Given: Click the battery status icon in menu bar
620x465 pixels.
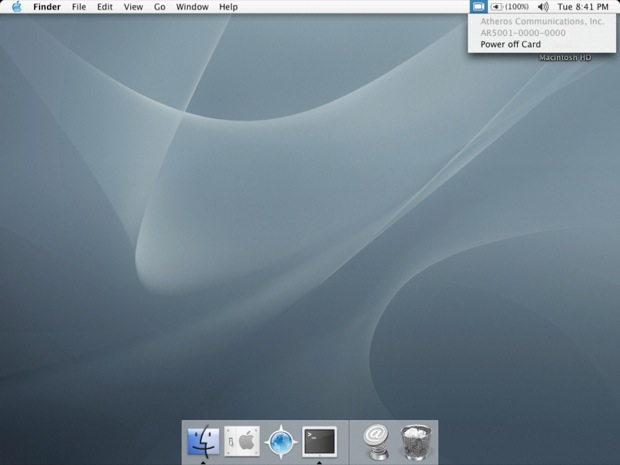Looking at the screenshot, I should pyautogui.click(x=497, y=7).
